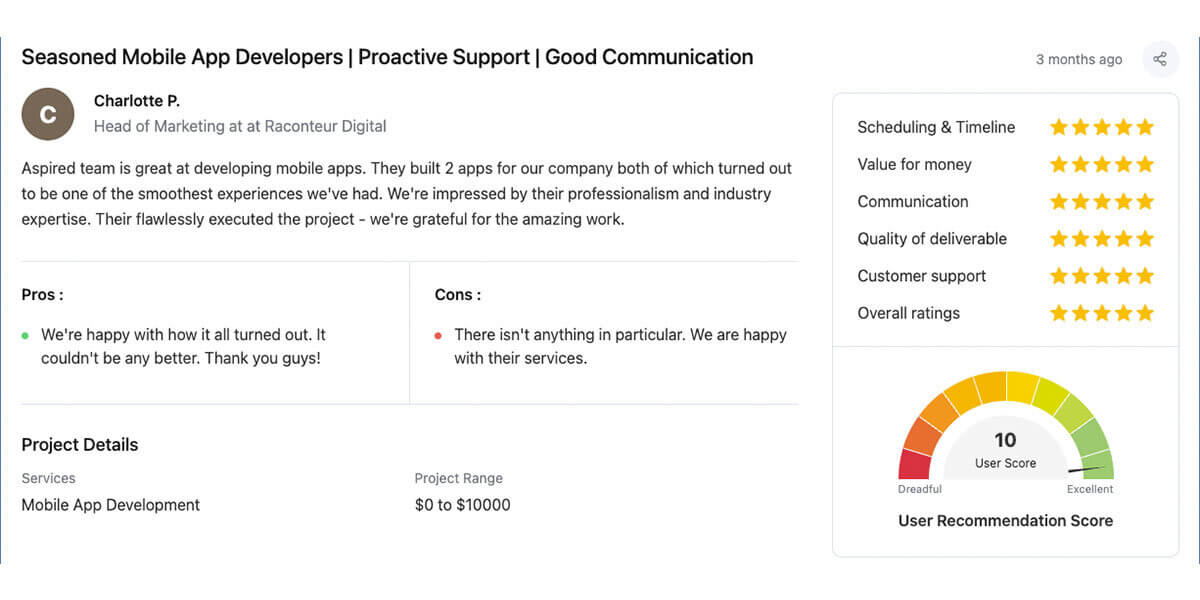Click the $0 to $10000 project range

(x=463, y=505)
